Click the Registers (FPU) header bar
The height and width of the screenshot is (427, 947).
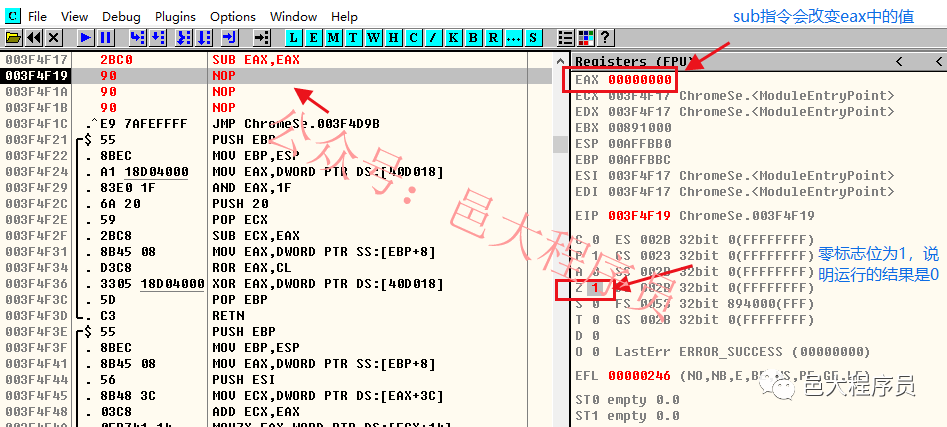point(759,61)
